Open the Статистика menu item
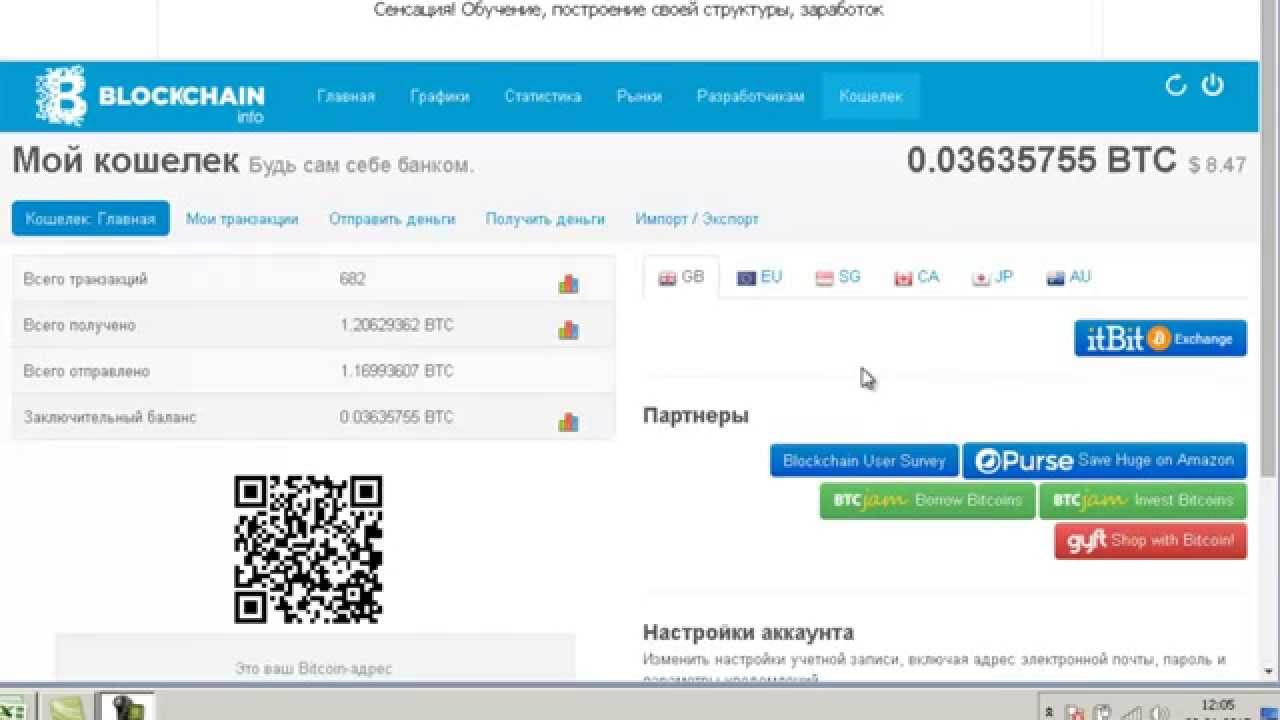The width and height of the screenshot is (1280, 720). (x=543, y=97)
